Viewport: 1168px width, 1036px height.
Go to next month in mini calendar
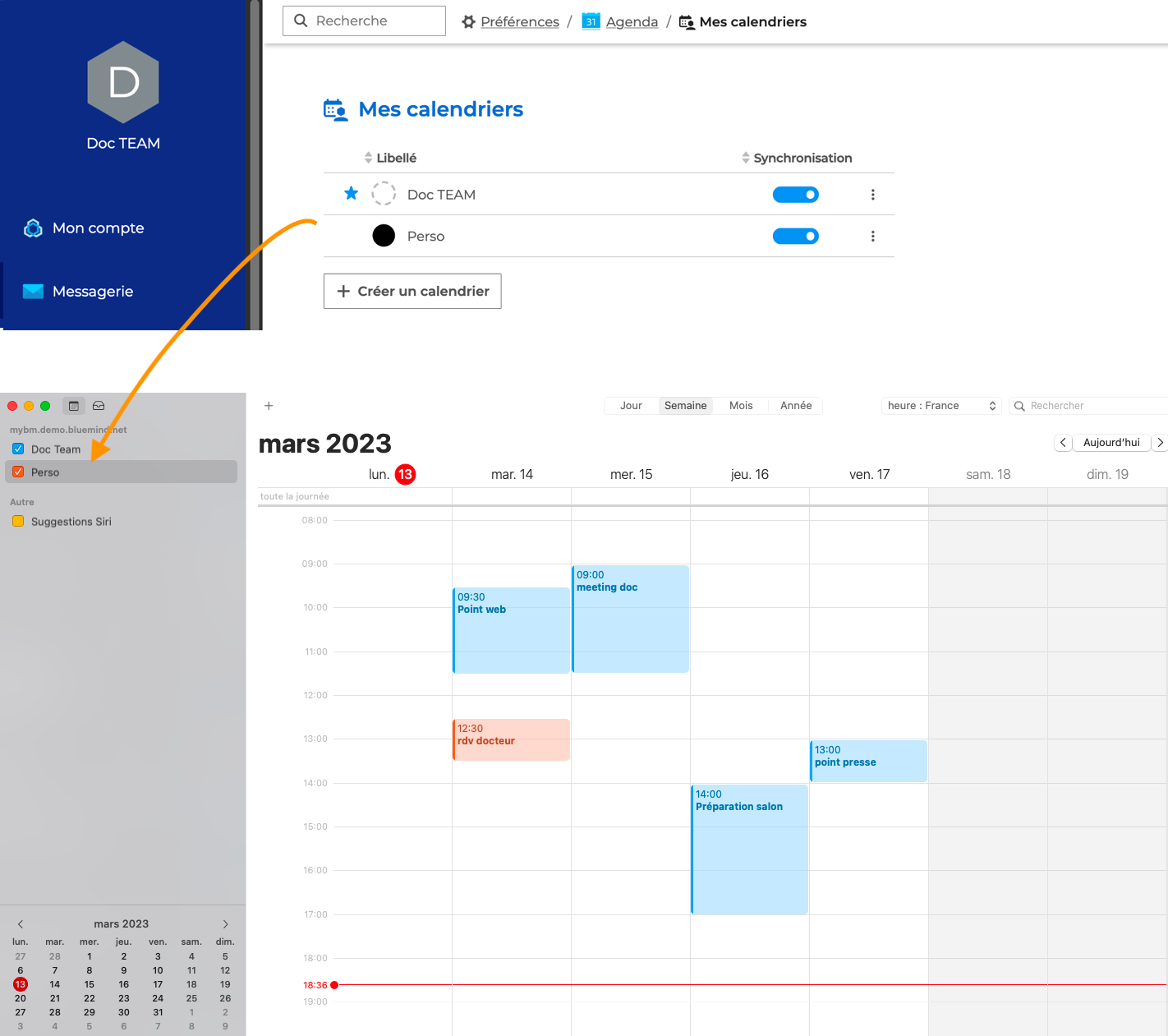(x=226, y=924)
